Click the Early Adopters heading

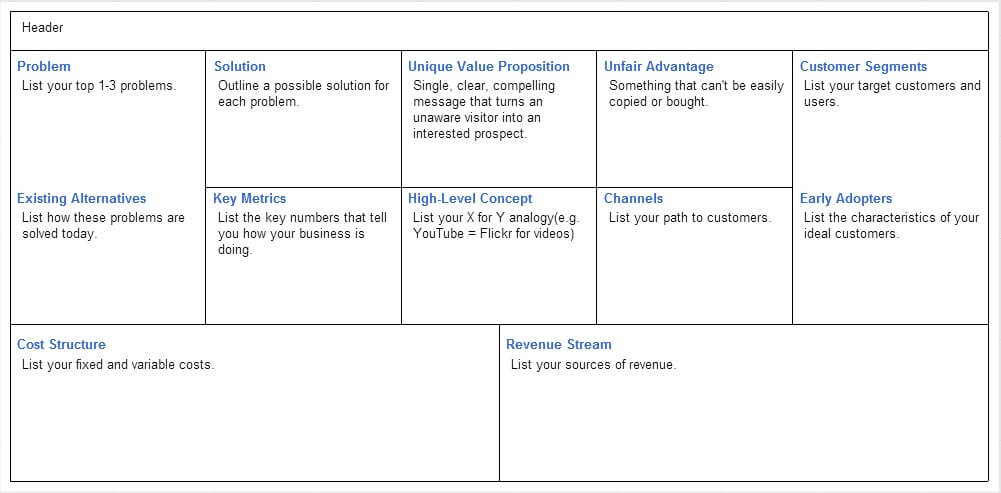846,198
